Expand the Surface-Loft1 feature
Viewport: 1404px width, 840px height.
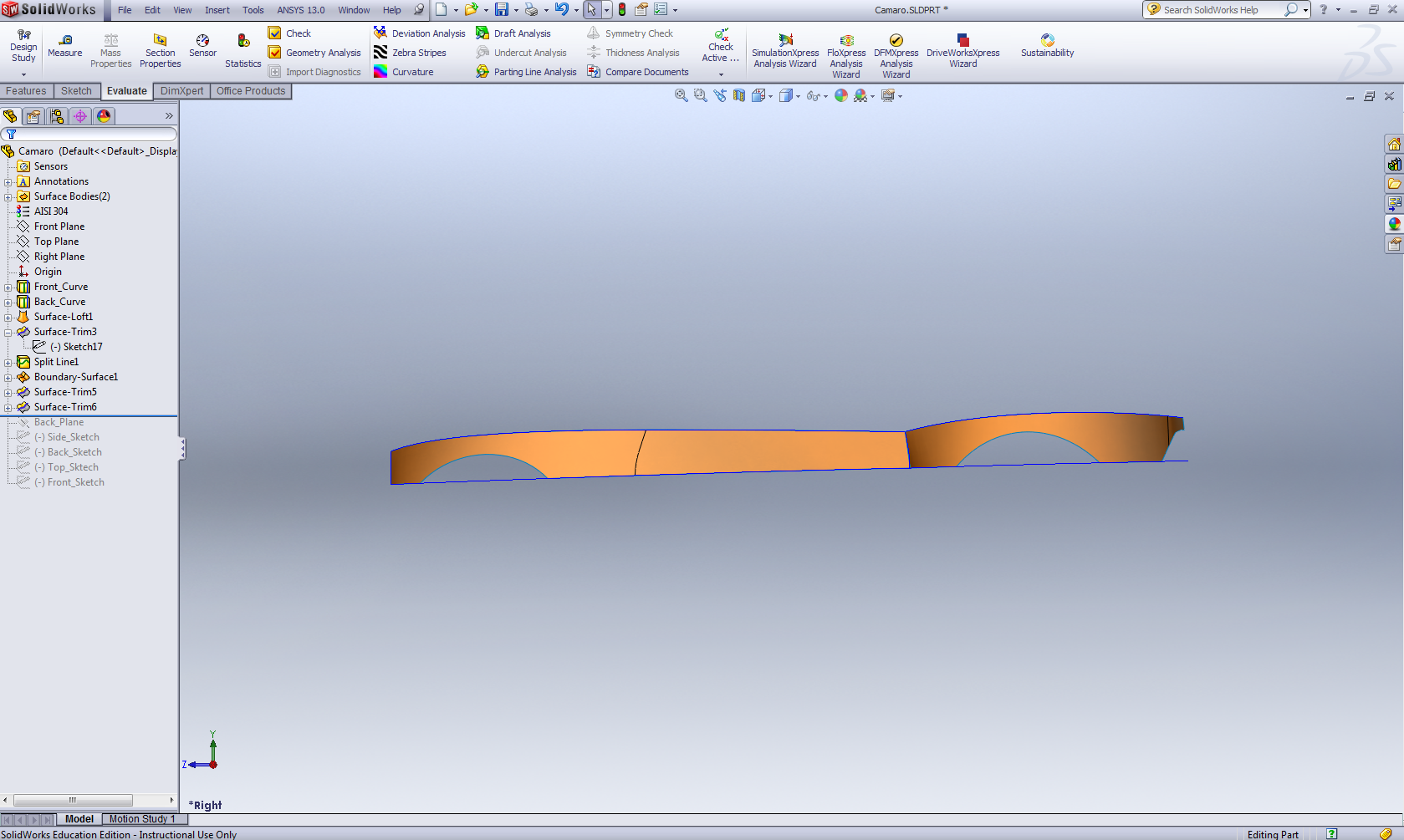[8, 318]
